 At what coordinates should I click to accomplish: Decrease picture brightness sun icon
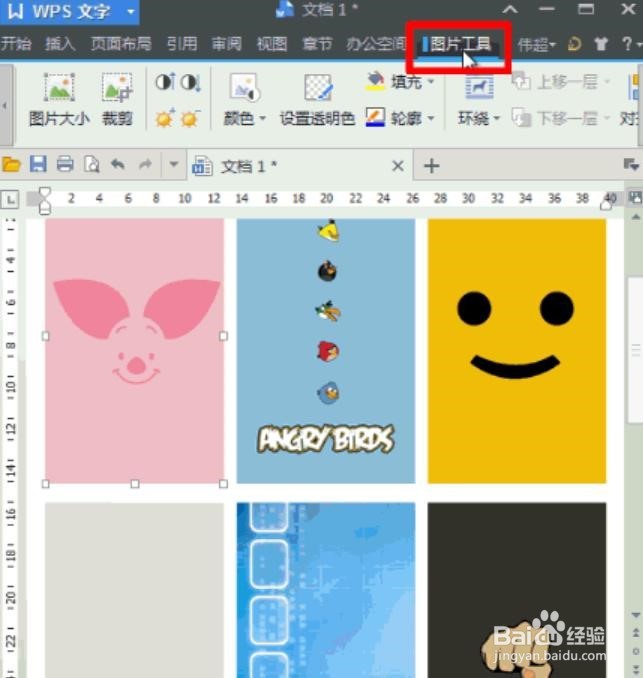tap(190, 118)
